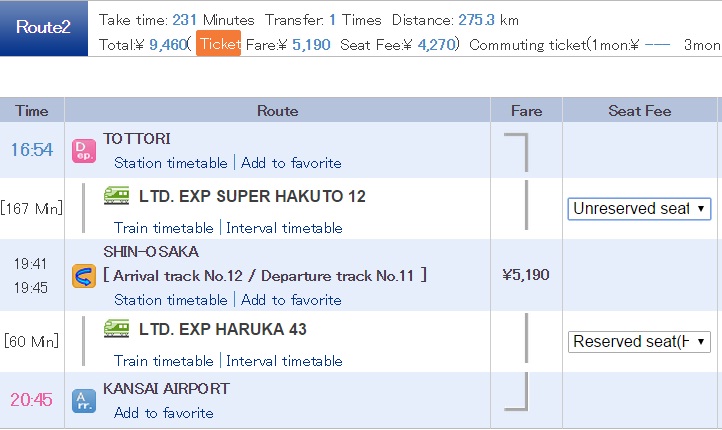Screen dimensions: 722x430
Task: Click the Seat Fee column header
Action: point(640,110)
